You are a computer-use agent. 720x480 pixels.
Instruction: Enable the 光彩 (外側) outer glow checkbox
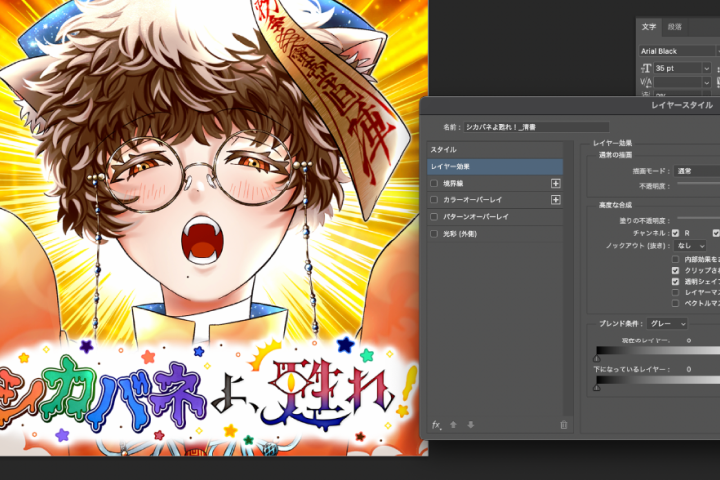coord(434,232)
